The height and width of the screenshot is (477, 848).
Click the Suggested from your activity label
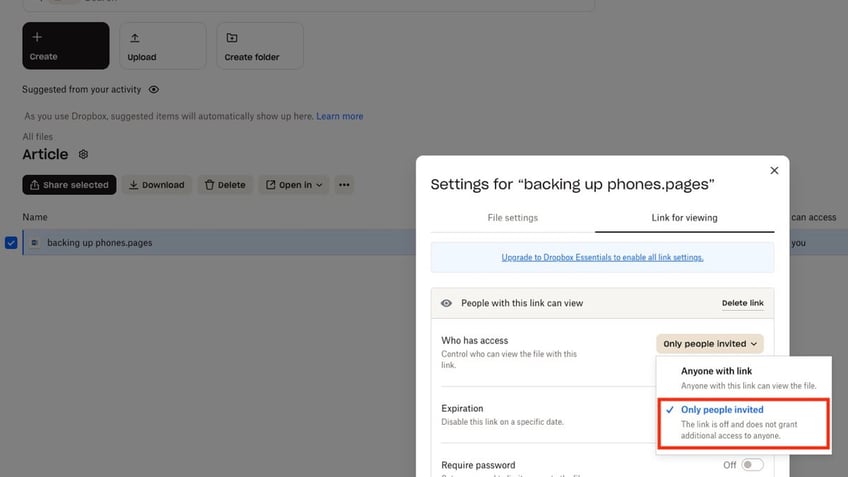click(x=82, y=89)
